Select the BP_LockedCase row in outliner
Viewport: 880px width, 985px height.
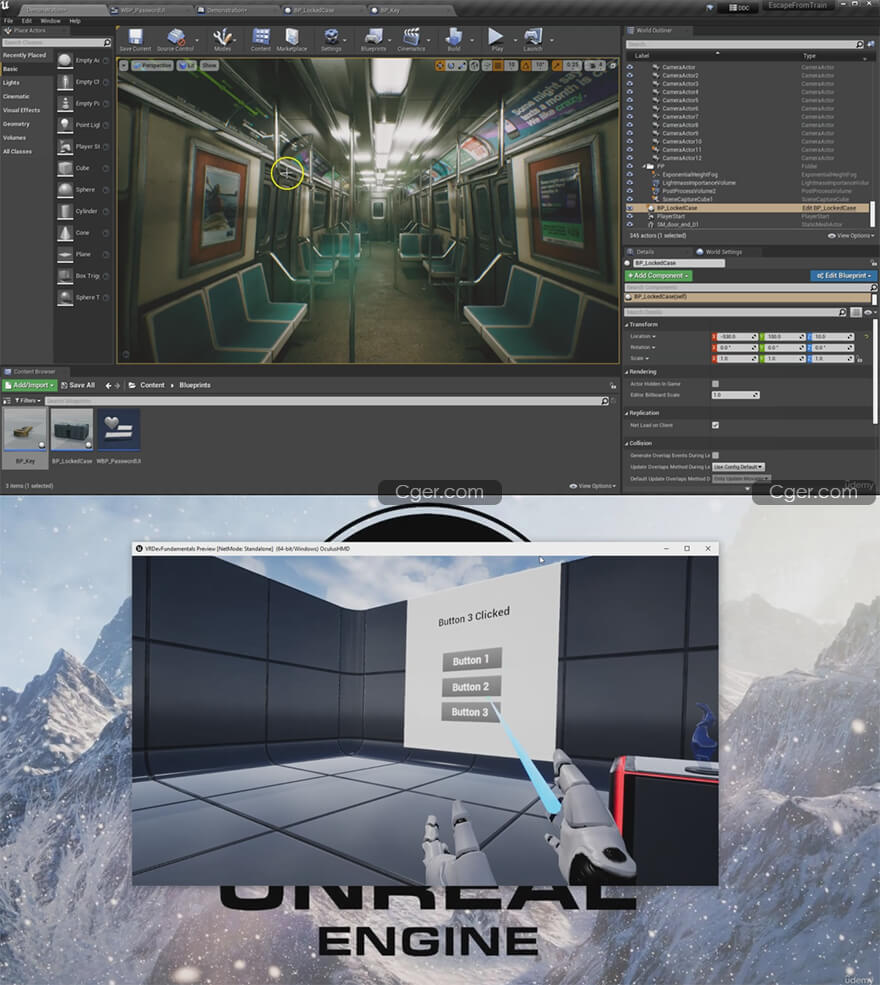[747, 208]
